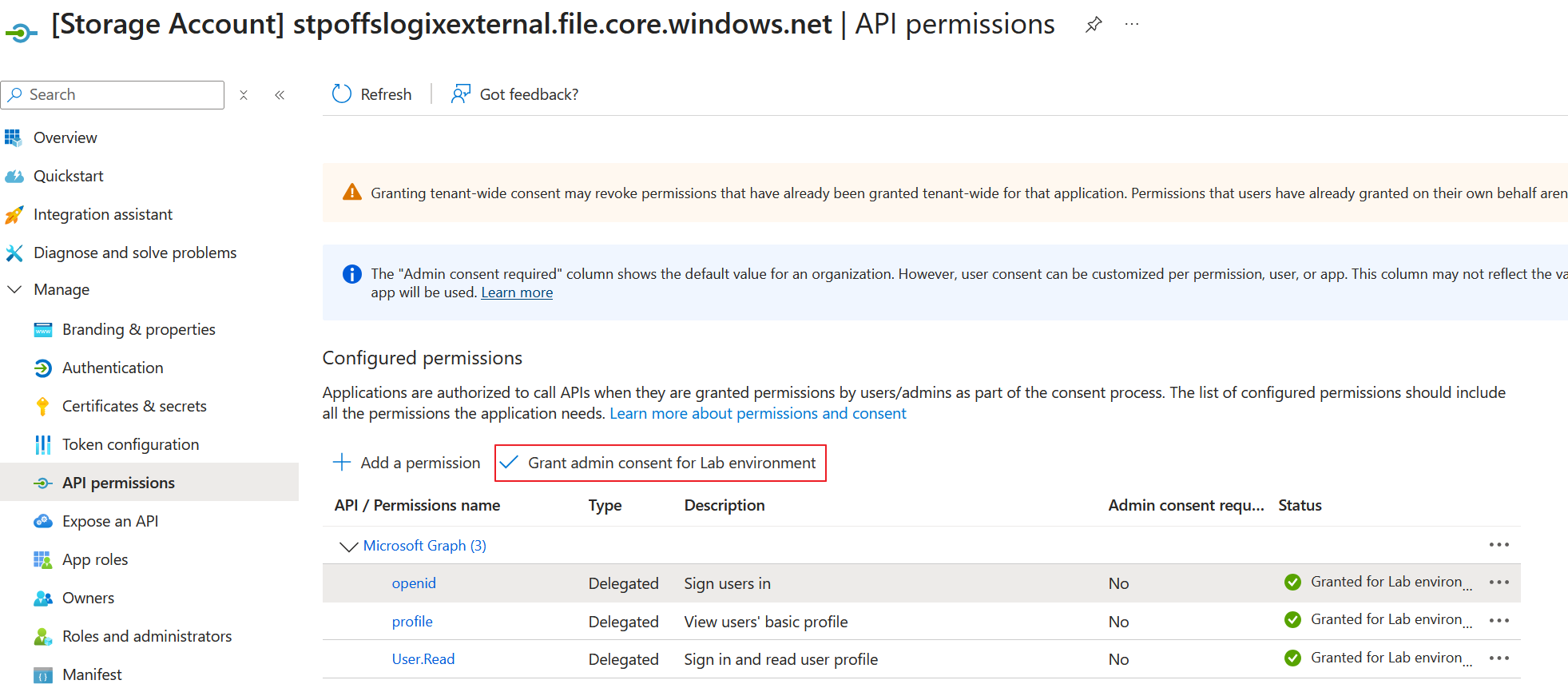The height and width of the screenshot is (696, 1568).
Task: Open the User.Read permission link
Action: [x=423, y=659]
